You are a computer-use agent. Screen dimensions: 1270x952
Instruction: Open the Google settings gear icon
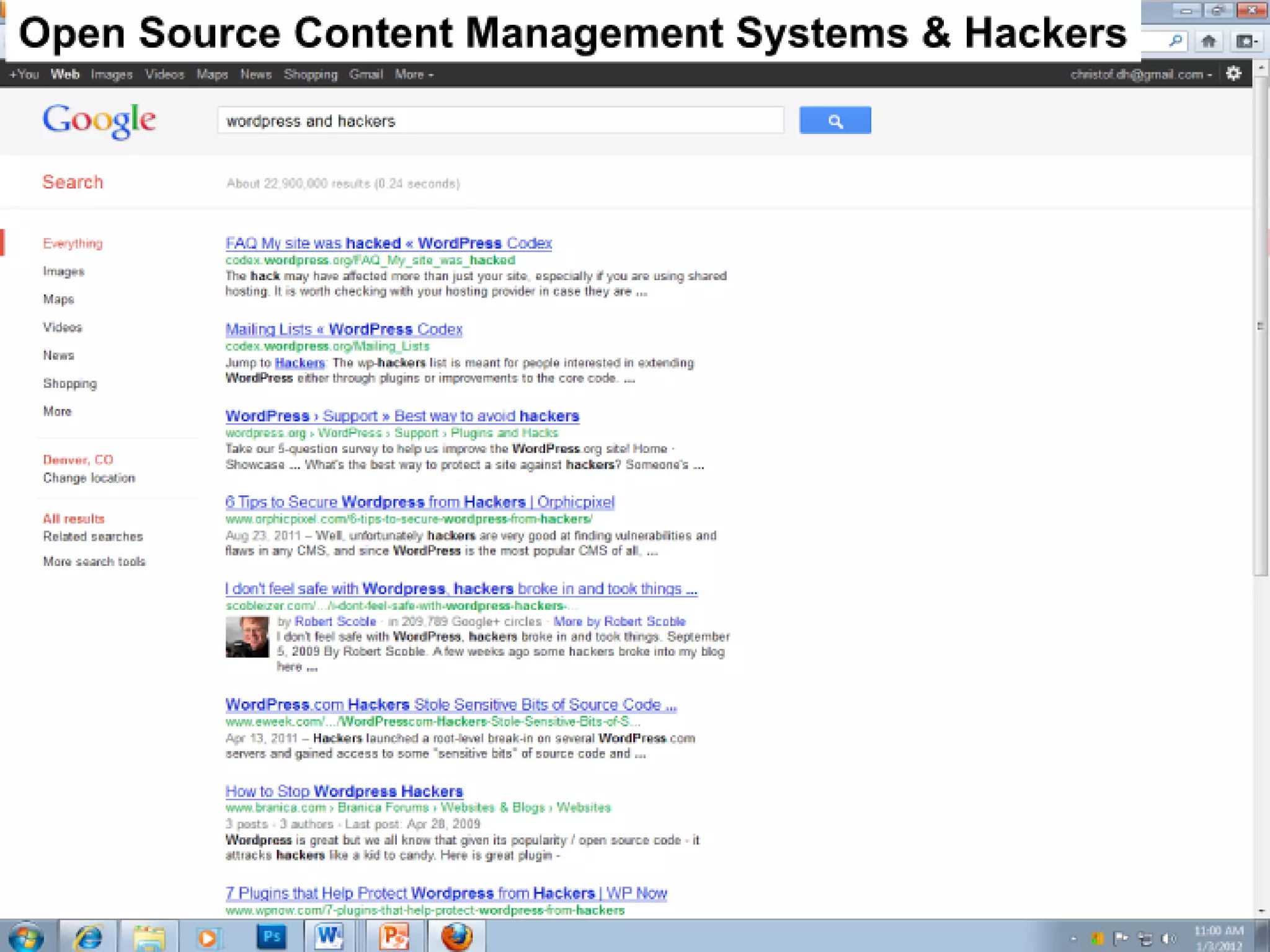1233,74
